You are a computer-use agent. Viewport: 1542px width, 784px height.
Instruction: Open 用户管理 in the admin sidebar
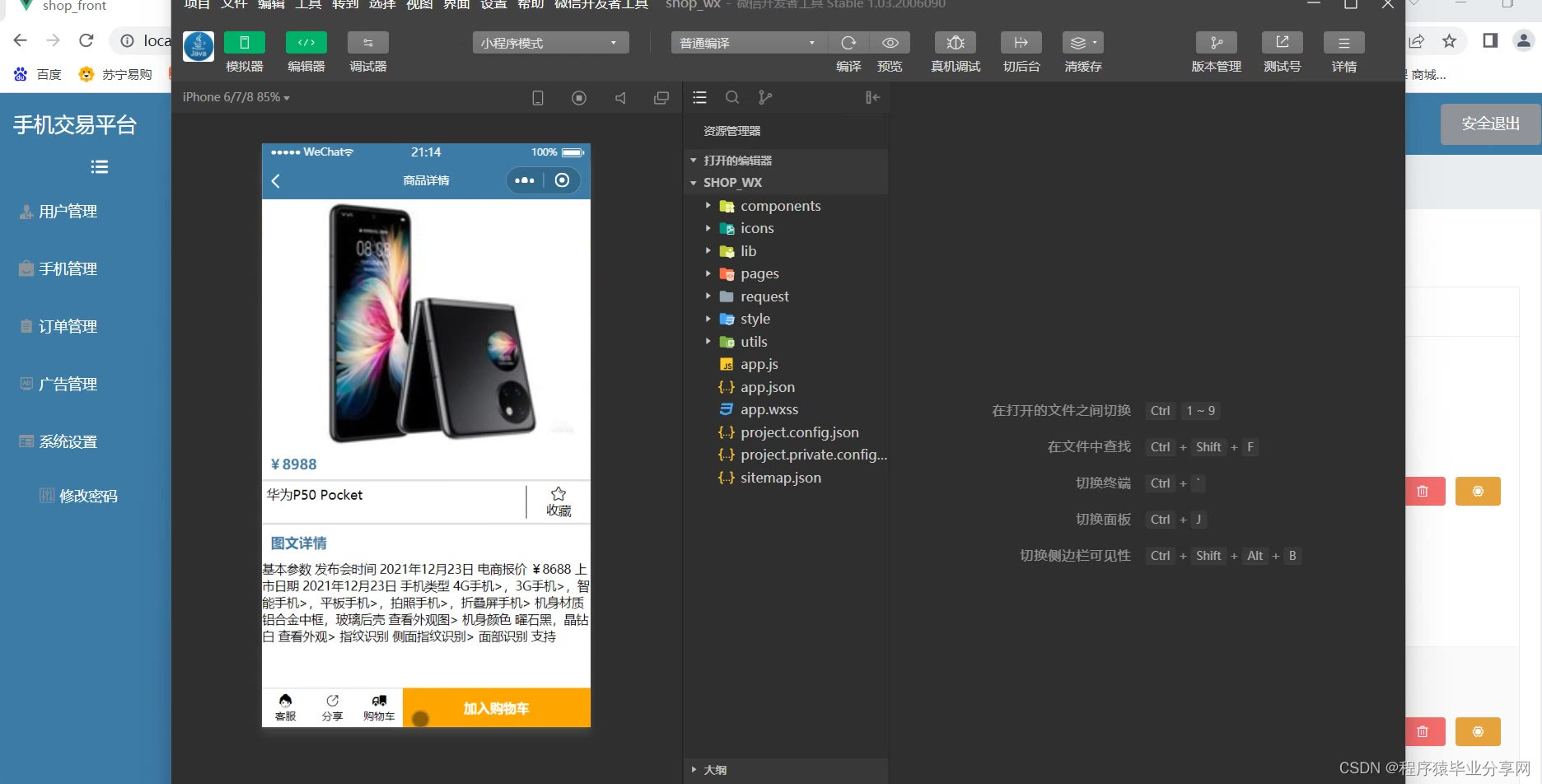[58, 212]
